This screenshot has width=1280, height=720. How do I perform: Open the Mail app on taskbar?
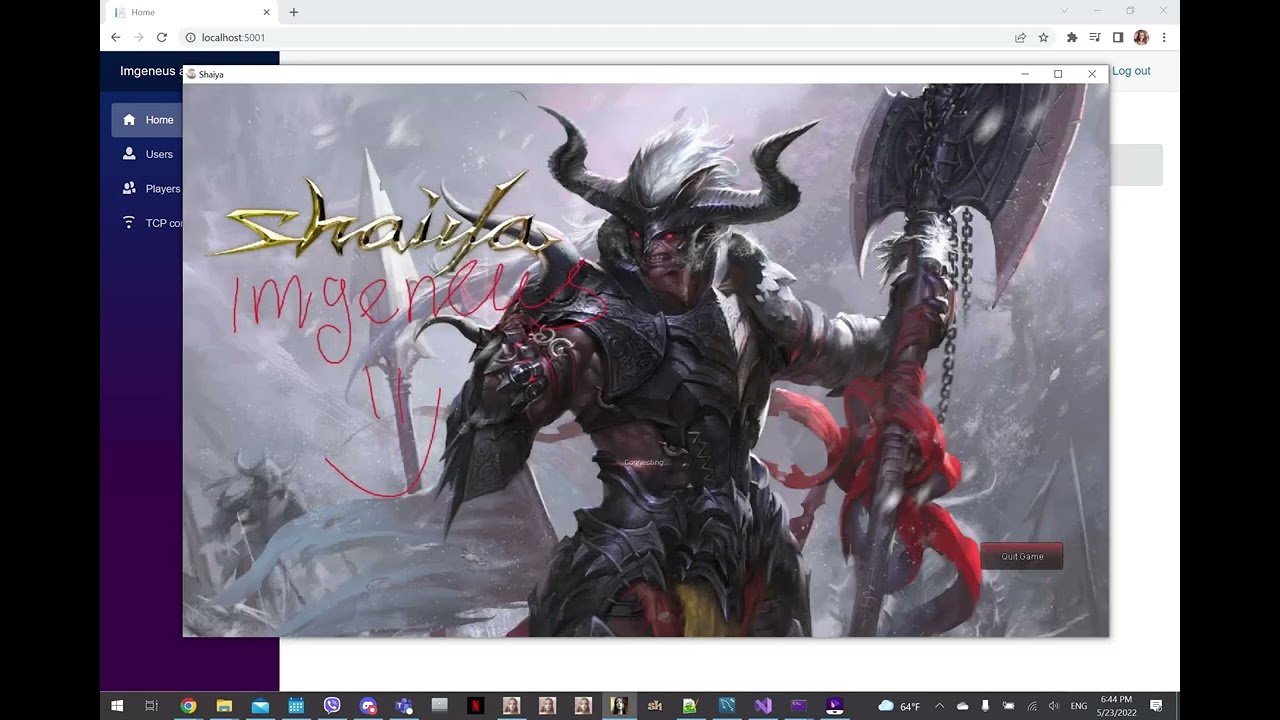[260, 706]
